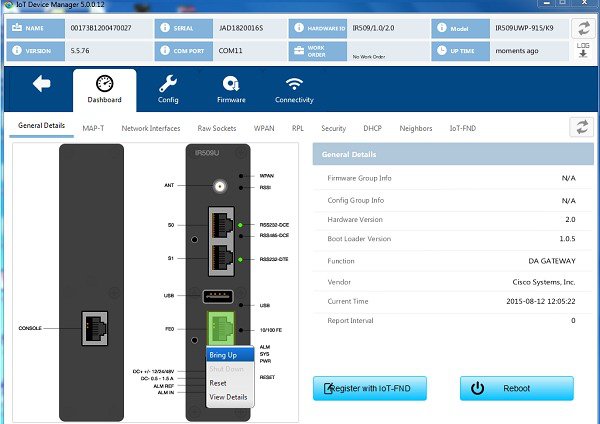Click the Model info icon
Viewport: 600px width, 424px height.
442,28
